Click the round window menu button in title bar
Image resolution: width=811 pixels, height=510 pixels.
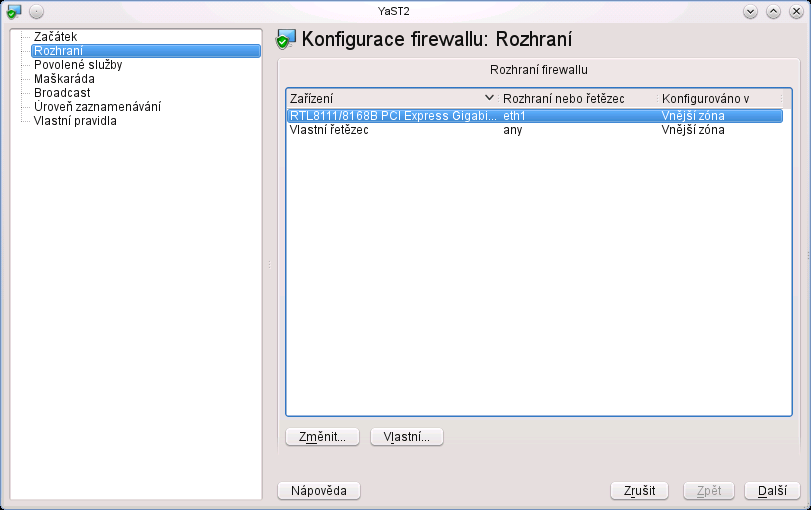[x=36, y=11]
